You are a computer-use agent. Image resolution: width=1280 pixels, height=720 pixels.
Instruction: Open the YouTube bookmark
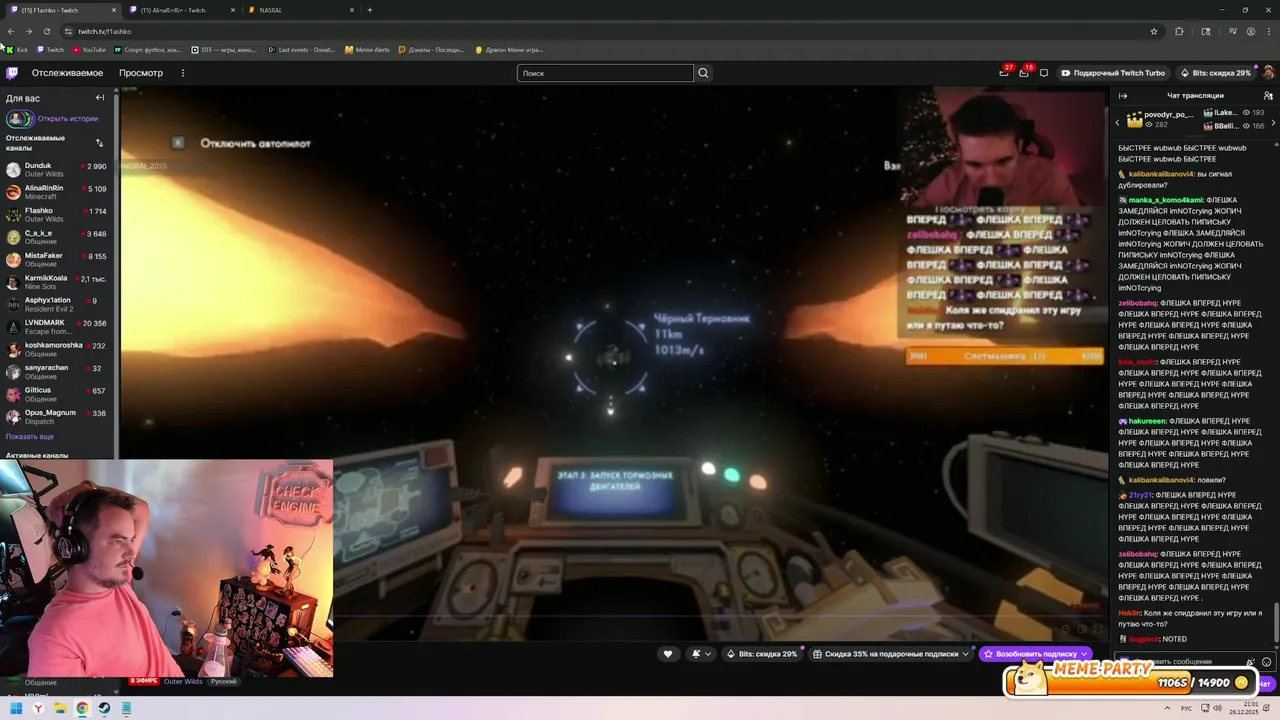(x=88, y=49)
